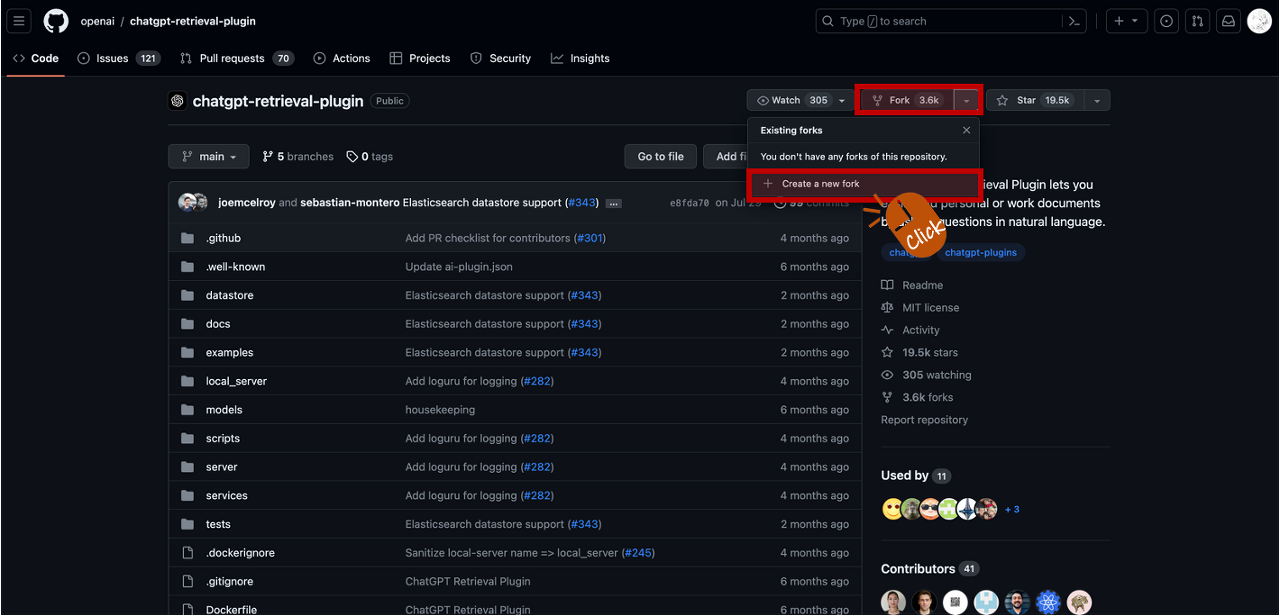Open the .gitignore file

coord(229,581)
